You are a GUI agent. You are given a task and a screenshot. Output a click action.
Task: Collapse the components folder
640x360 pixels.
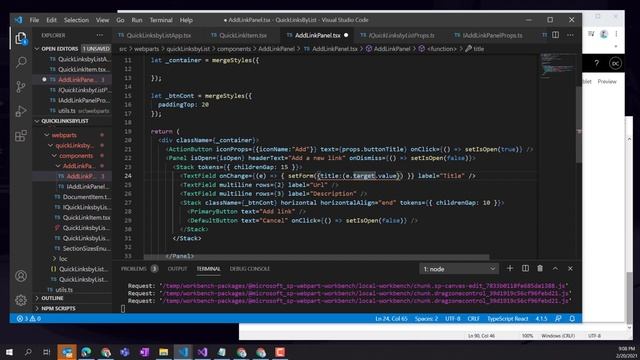[x=76, y=156]
